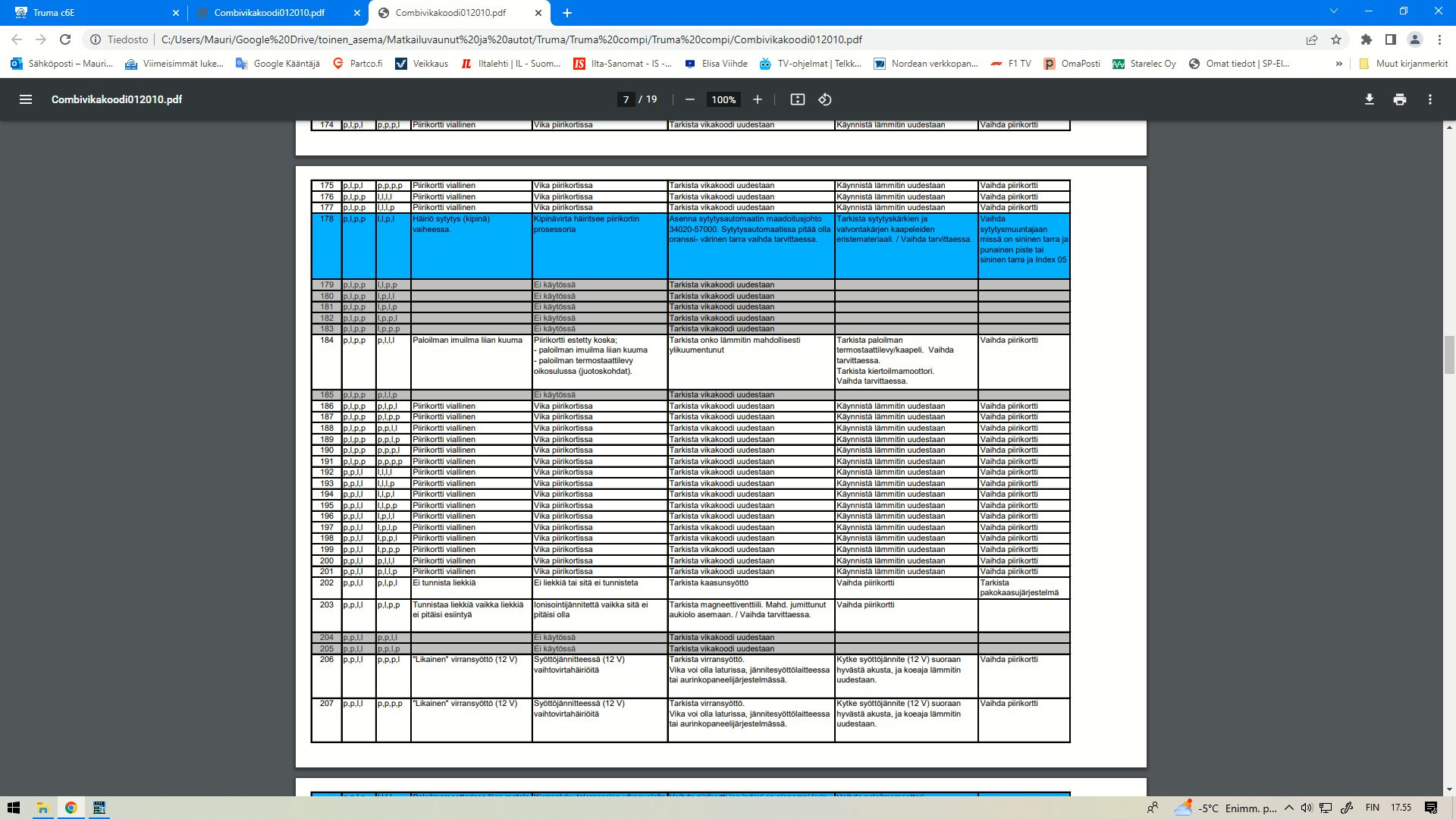Screen dimensions: 1456x819
Task: Download the PDF file
Action: tap(1369, 99)
